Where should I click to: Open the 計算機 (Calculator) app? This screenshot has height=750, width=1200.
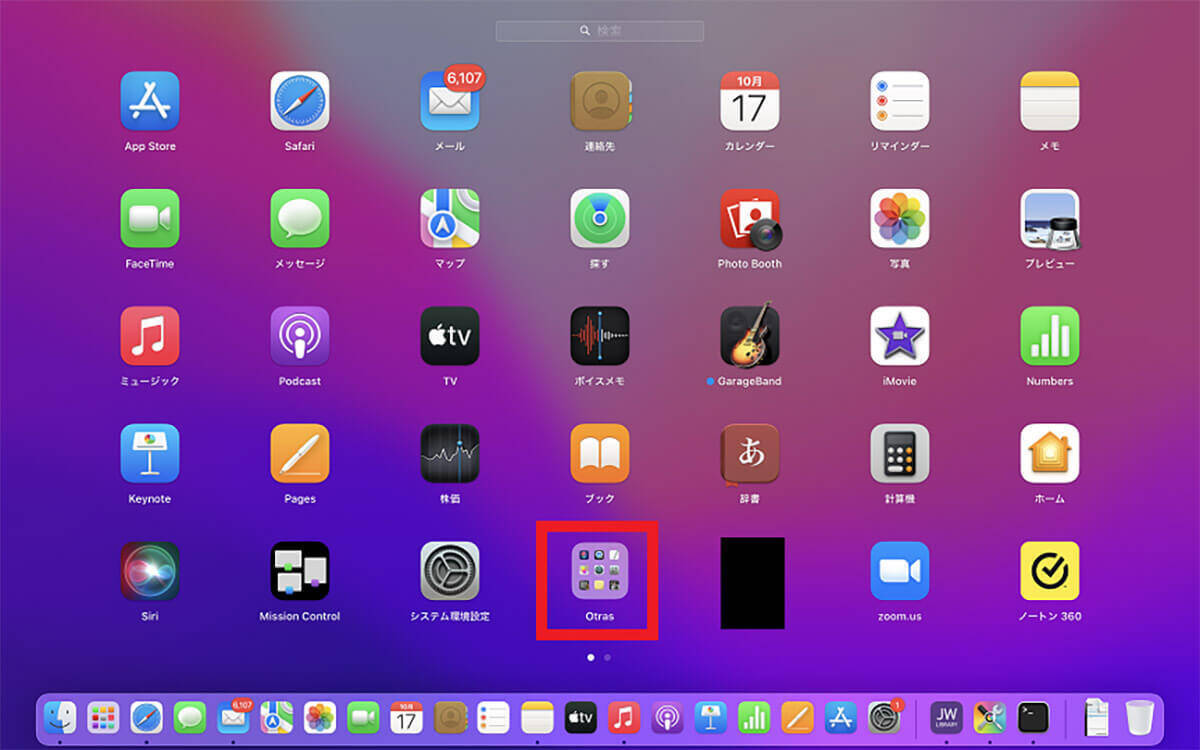[x=899, y=454]
